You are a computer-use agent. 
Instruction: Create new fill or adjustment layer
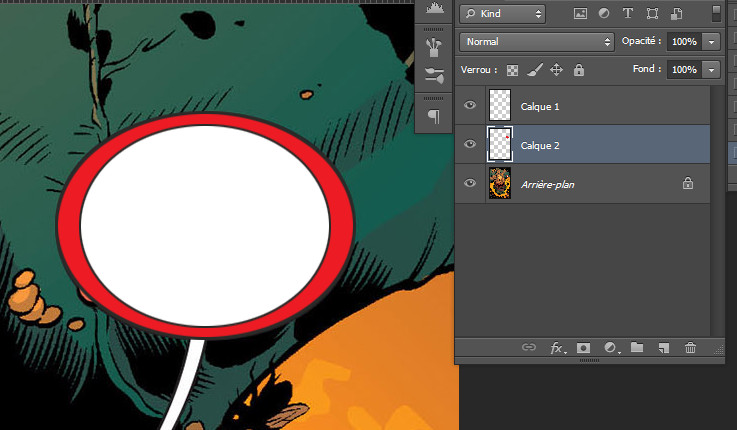point(611,348)
